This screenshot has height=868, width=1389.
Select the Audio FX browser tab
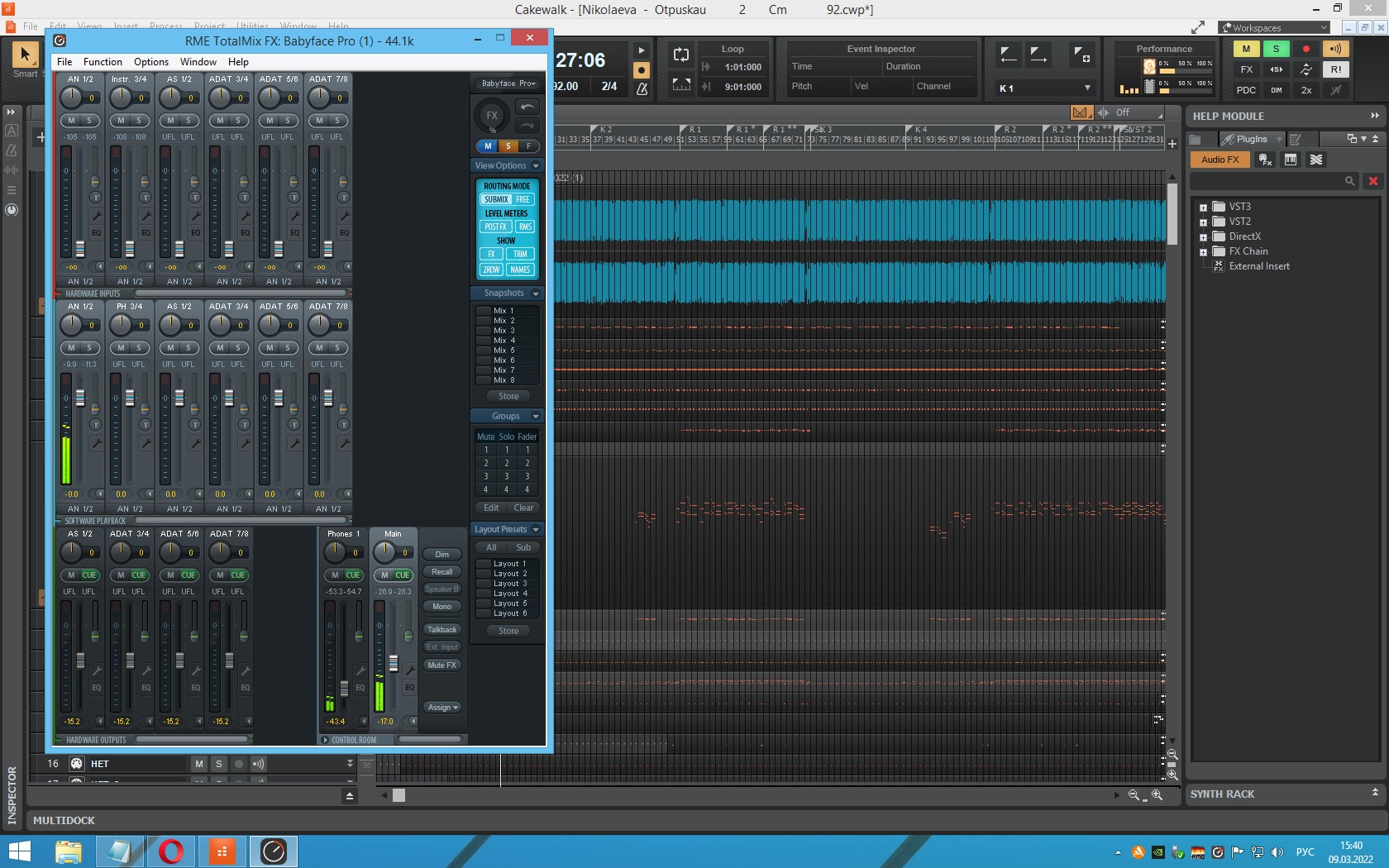1220,160
